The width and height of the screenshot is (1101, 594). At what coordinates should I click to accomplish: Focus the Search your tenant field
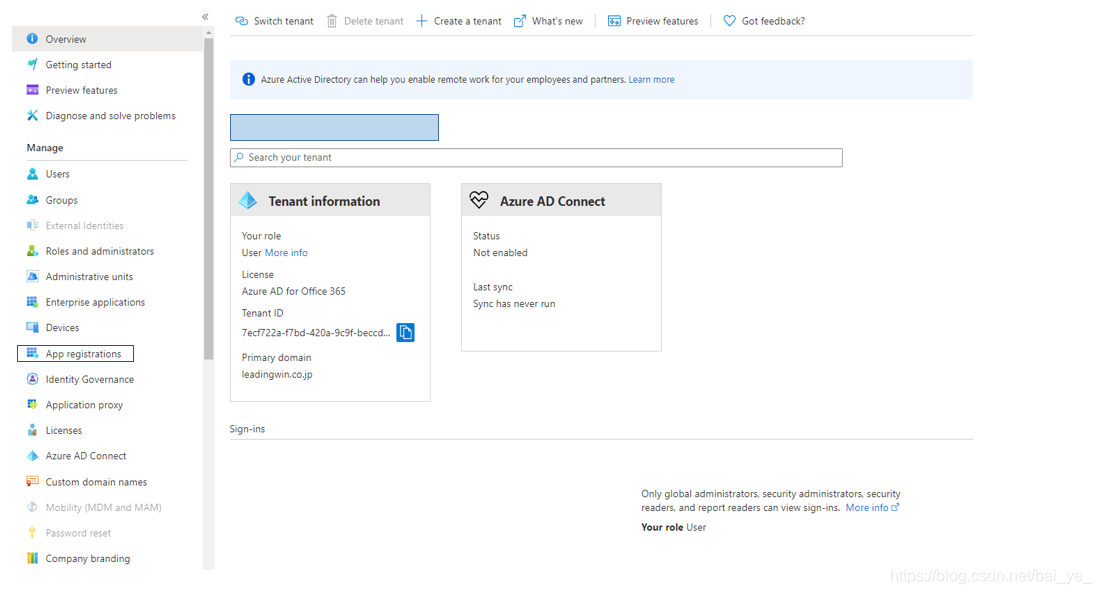click(536, 157)
